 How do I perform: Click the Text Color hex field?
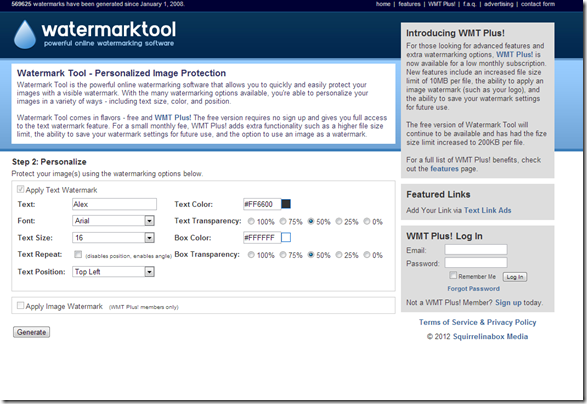262,204
